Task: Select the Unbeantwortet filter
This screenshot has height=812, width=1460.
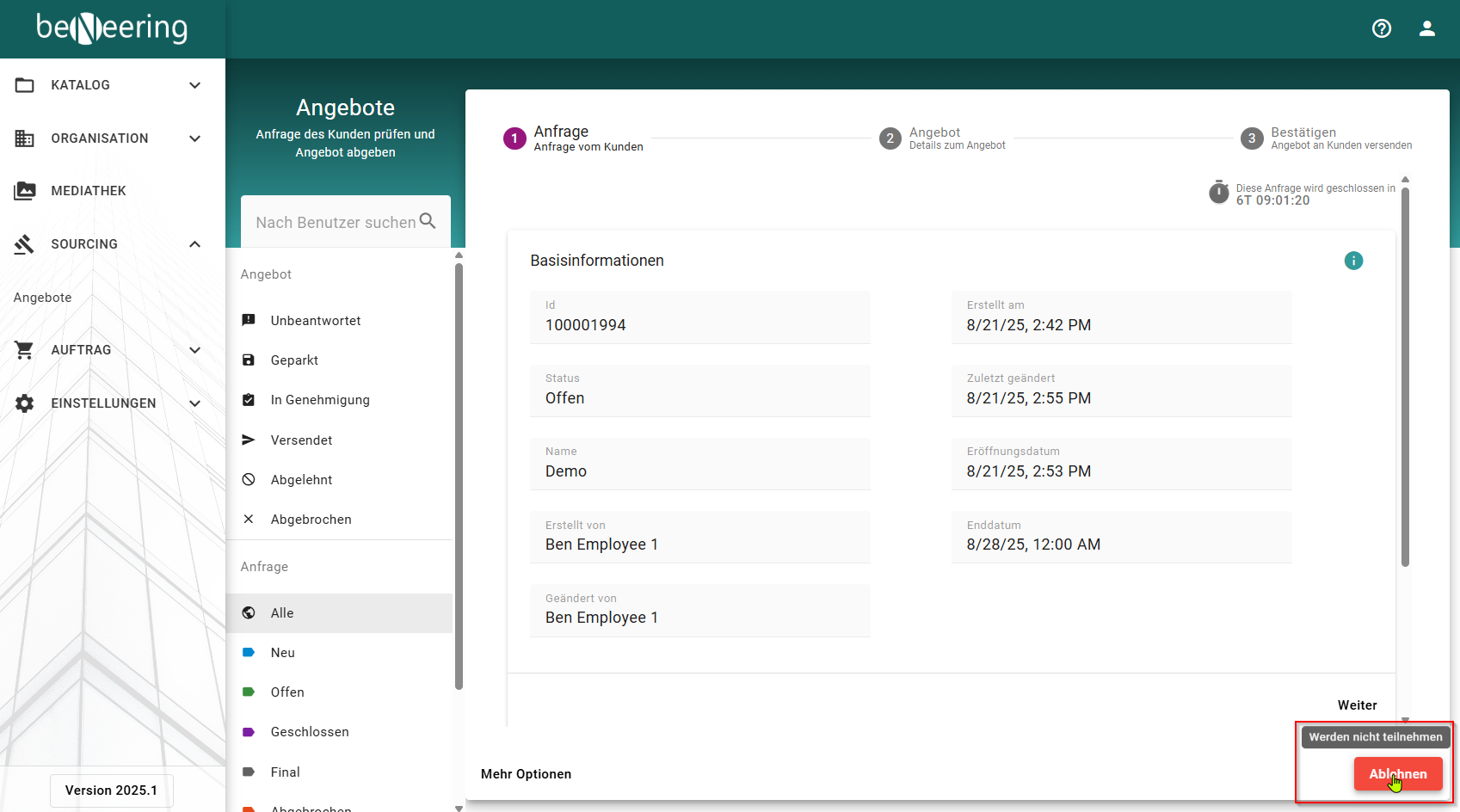Action: coord(316,321)
